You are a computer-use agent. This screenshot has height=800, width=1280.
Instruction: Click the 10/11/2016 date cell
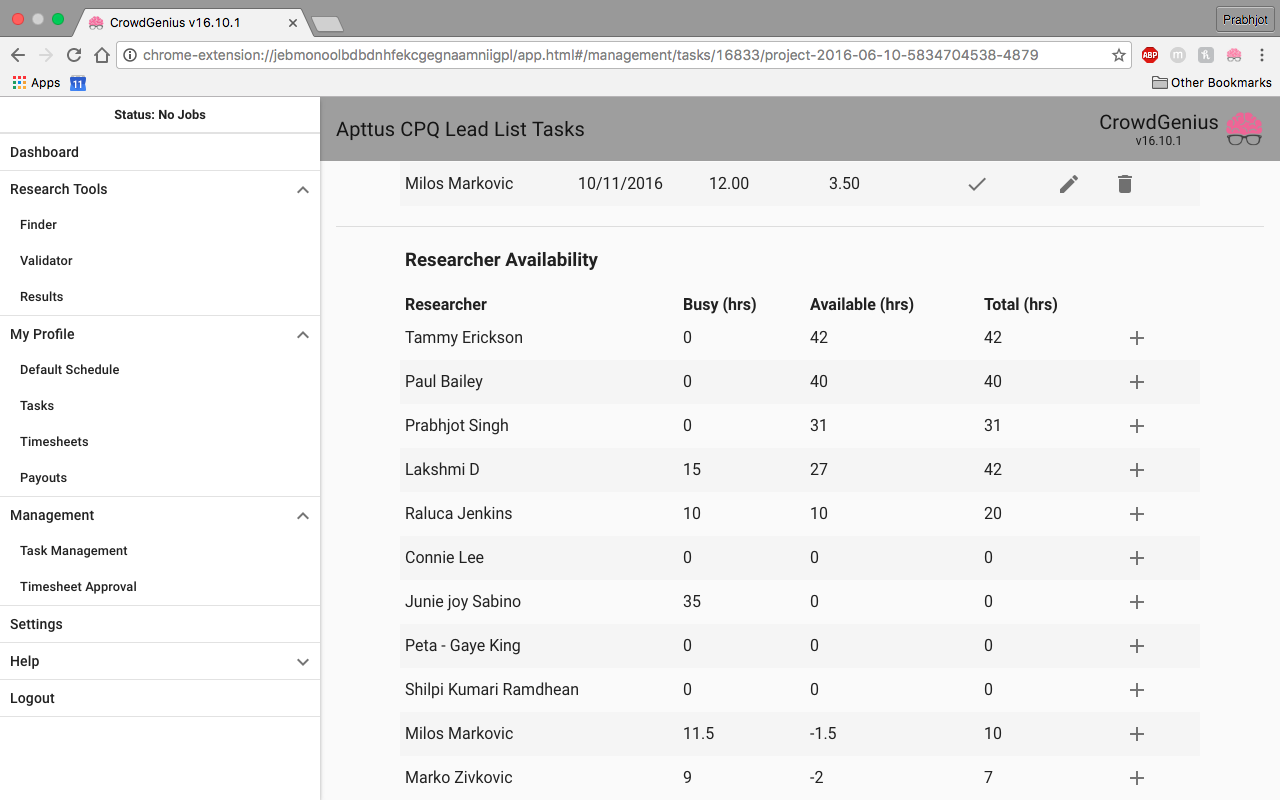(620, 184)
